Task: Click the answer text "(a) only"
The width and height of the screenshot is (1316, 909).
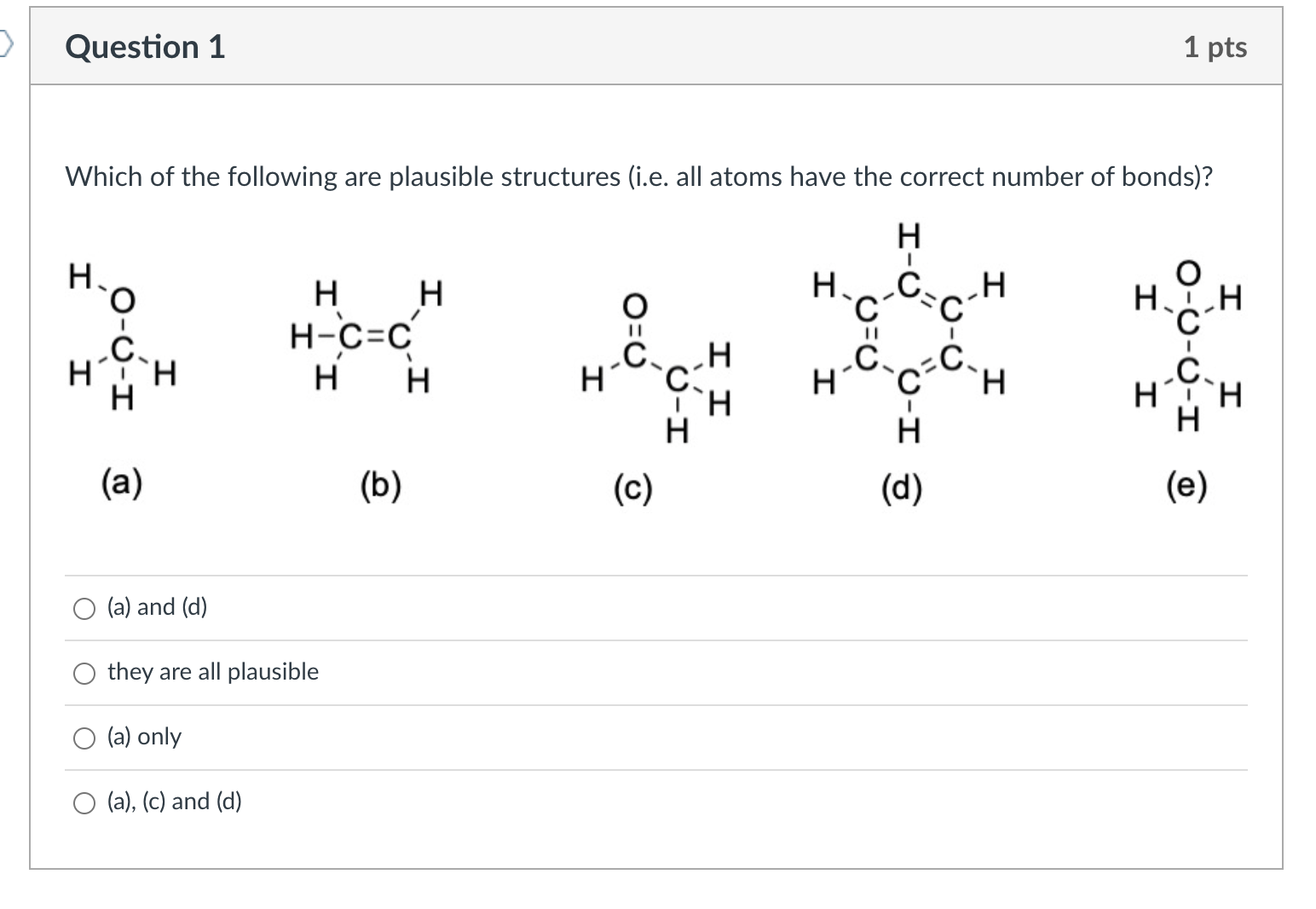Action: [x=142, y=737]
